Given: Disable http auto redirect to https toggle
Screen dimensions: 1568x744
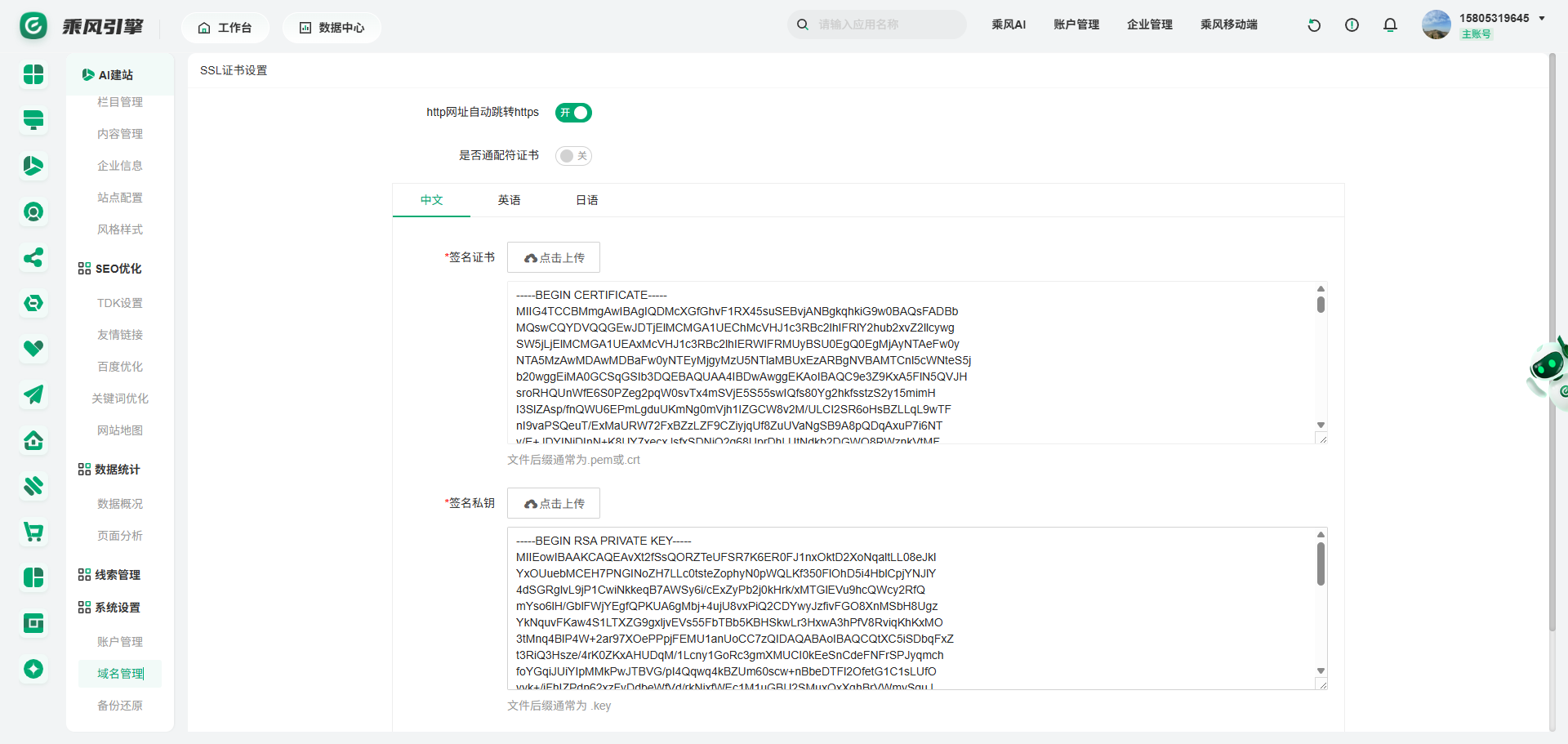Looking at the screenshot, I should pos(573,113).
